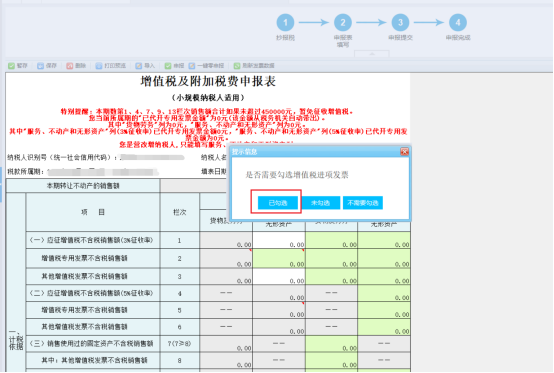
Task: Click row 4 服务 column 0.00 cell
Action: (x=279, y=293)
